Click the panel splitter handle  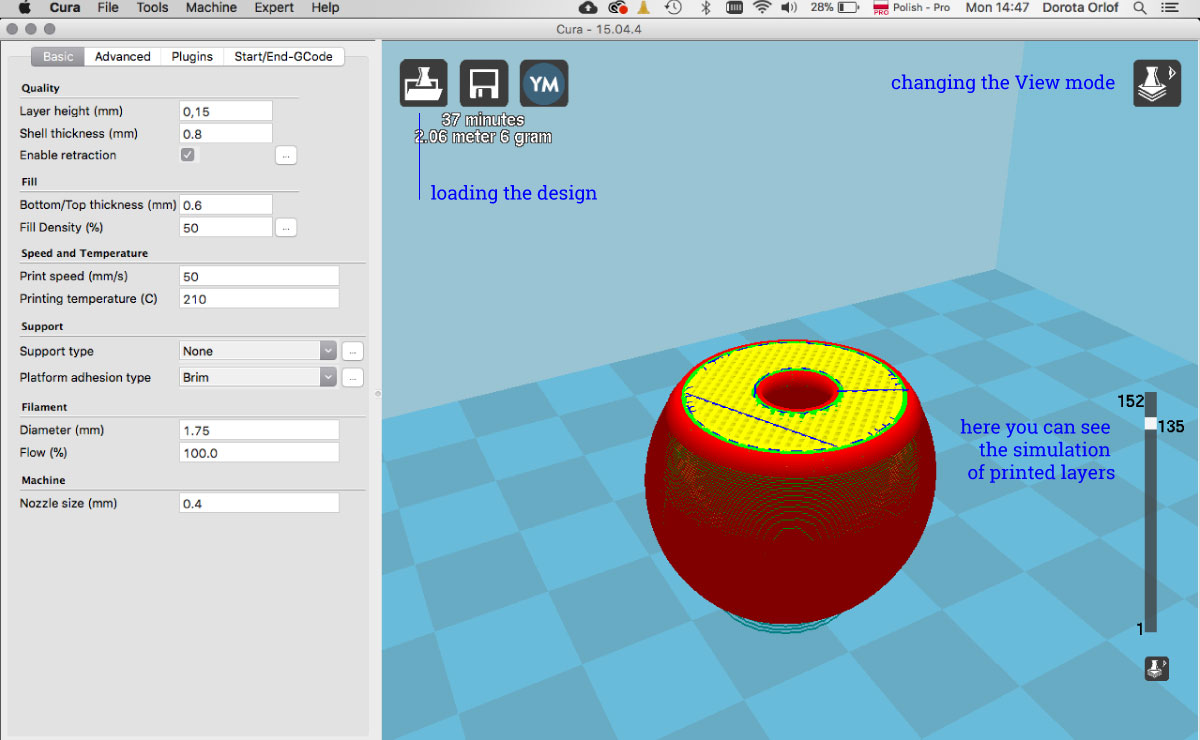[377, 393]
